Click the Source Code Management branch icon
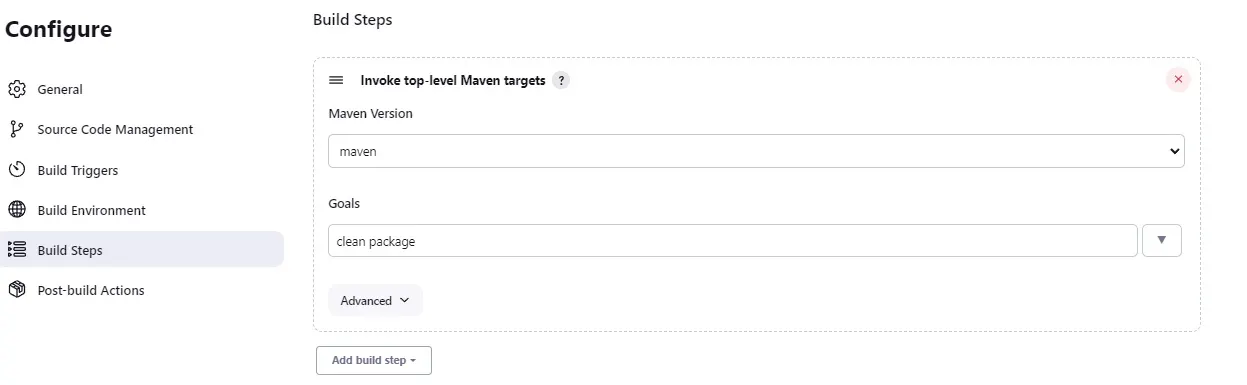 16,129
